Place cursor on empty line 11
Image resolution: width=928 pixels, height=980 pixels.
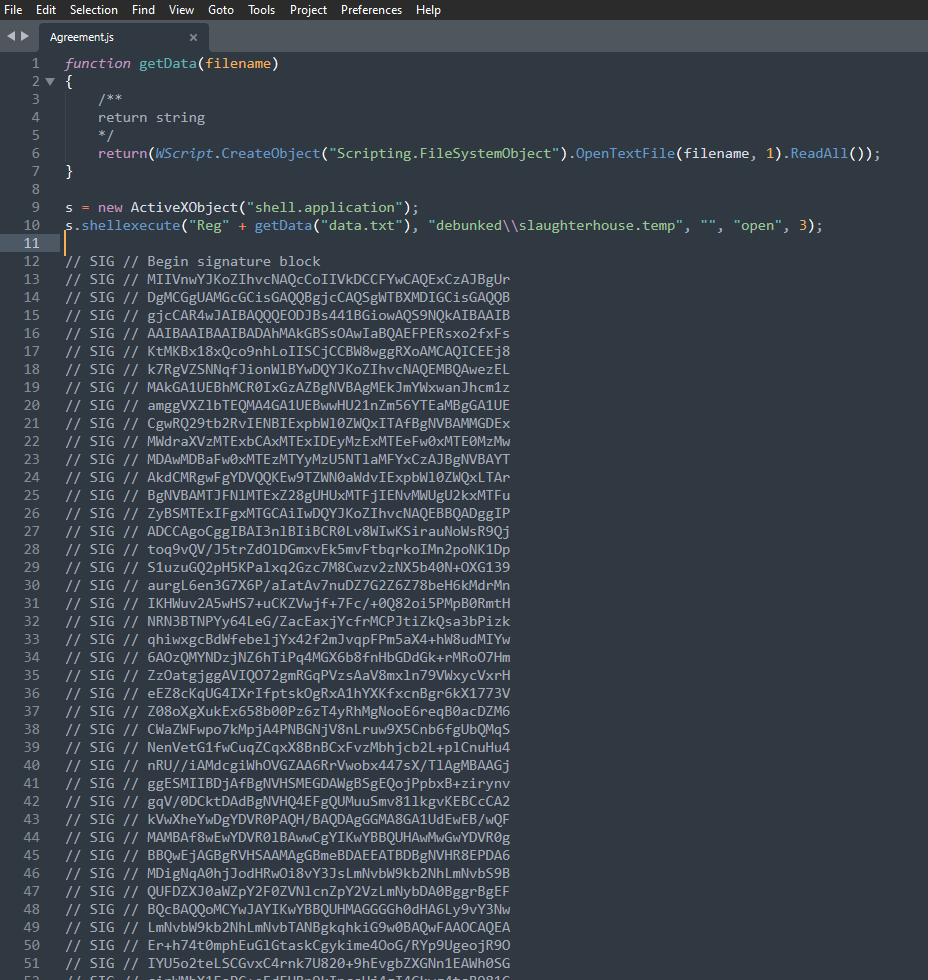point(494,243)
